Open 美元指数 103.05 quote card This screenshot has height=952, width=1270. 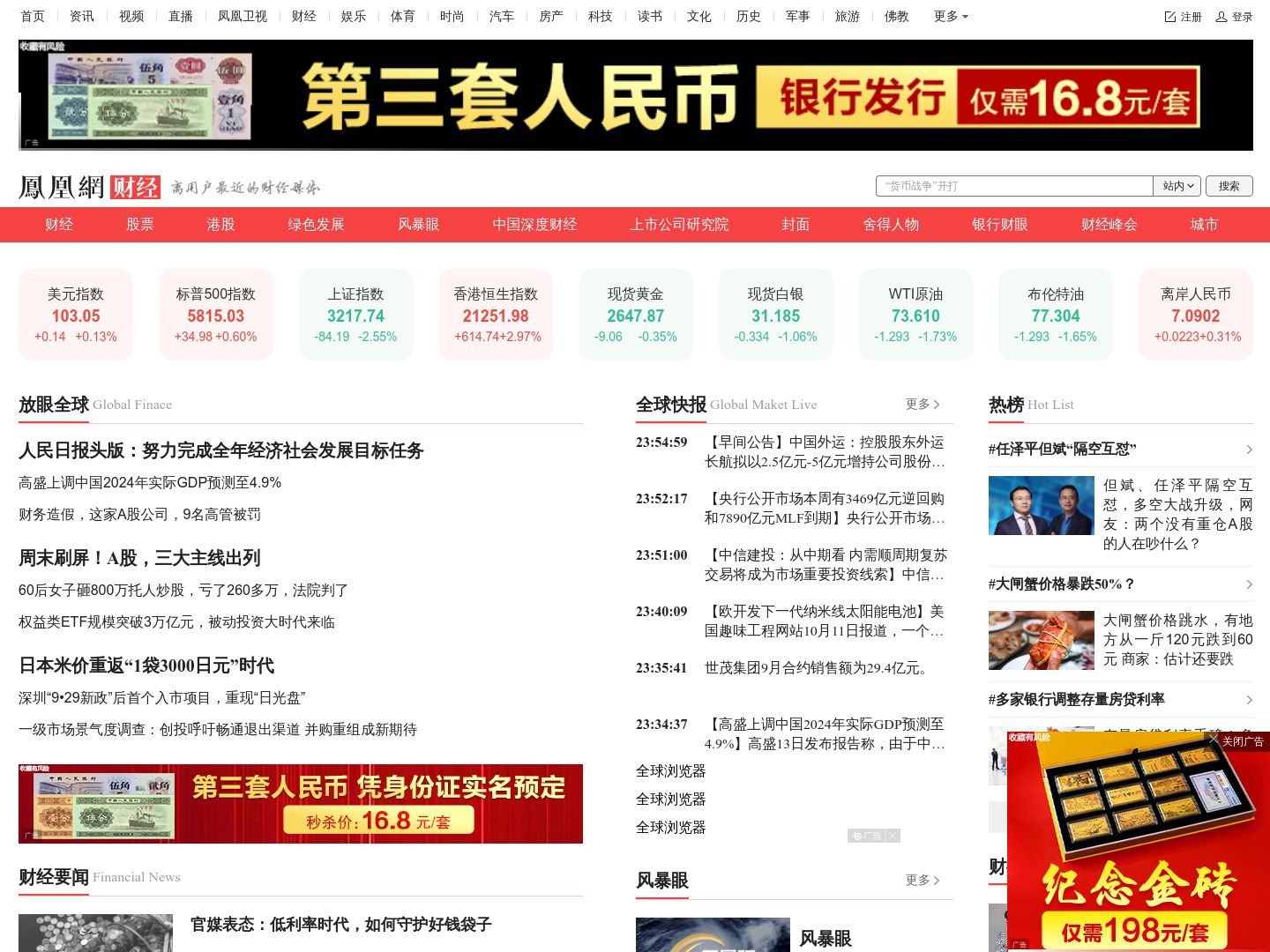click(x=76, y=315)
